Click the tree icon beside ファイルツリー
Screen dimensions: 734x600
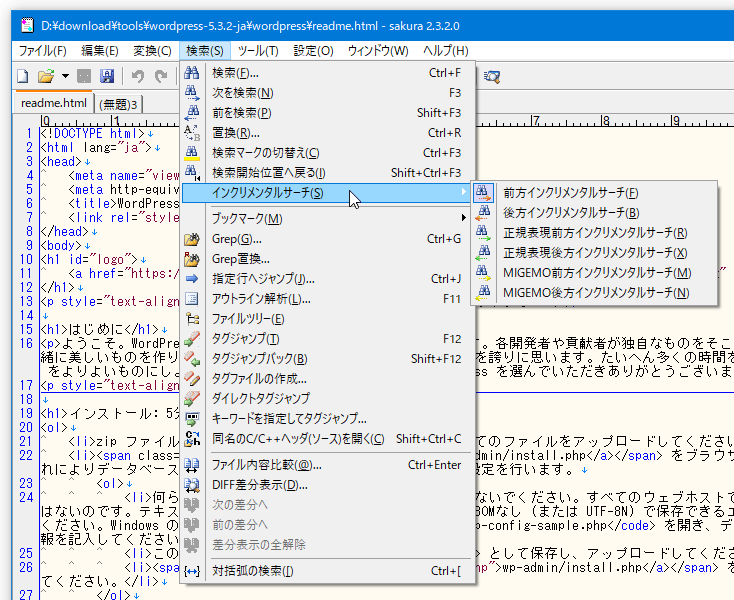192,319
